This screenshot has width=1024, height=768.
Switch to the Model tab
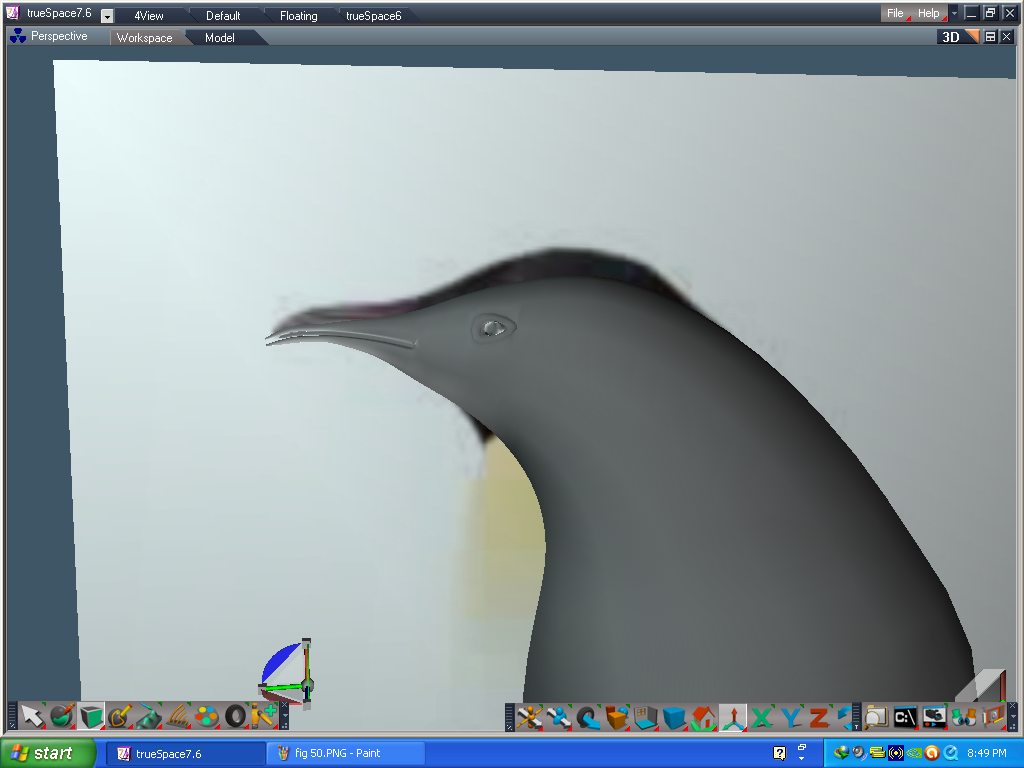coord(219,37)
